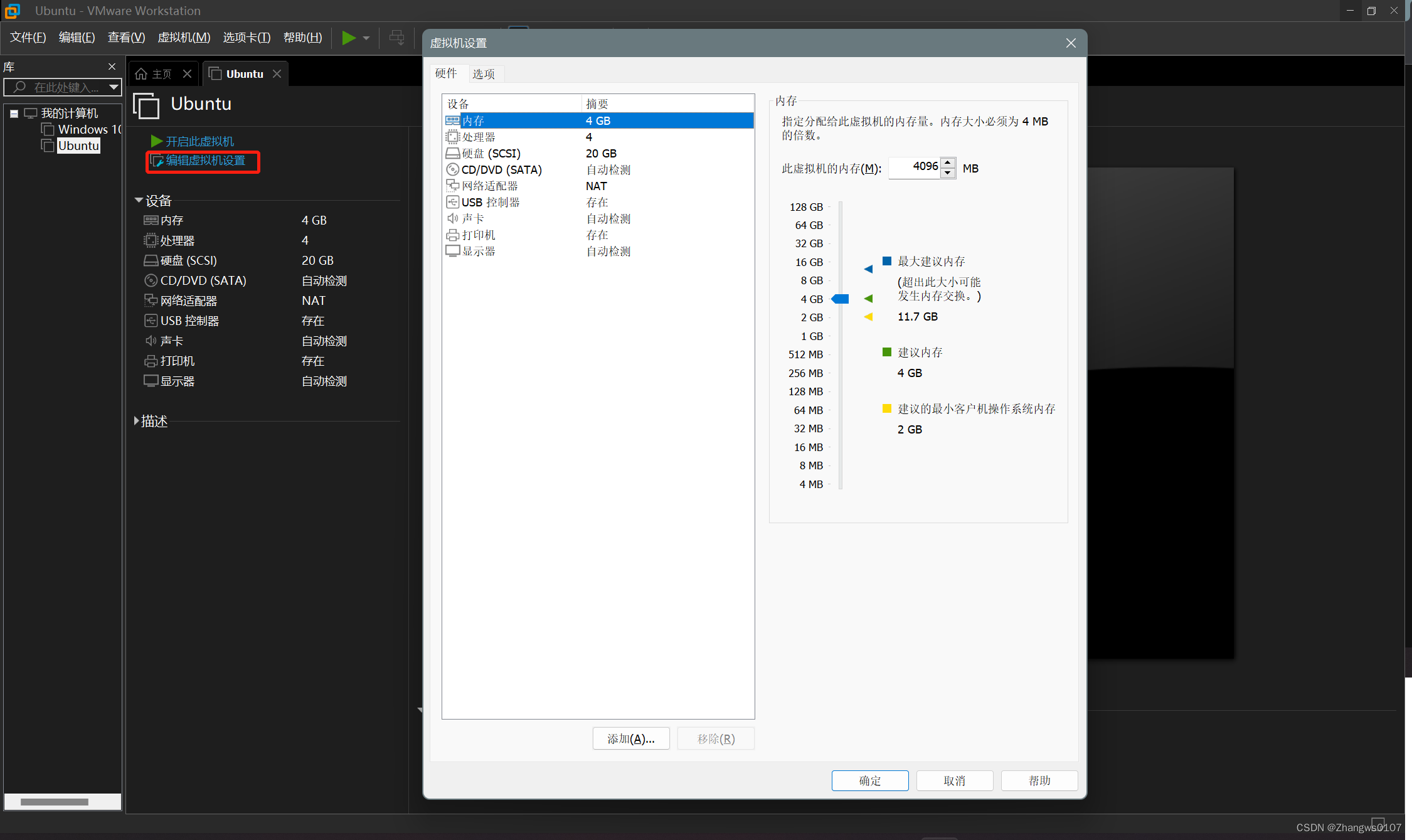Screen dimensions: 1412x840
Task: Switch to the 选项 tab in the settings dialog
Action: pyautogui.click(x=484, y=74)
